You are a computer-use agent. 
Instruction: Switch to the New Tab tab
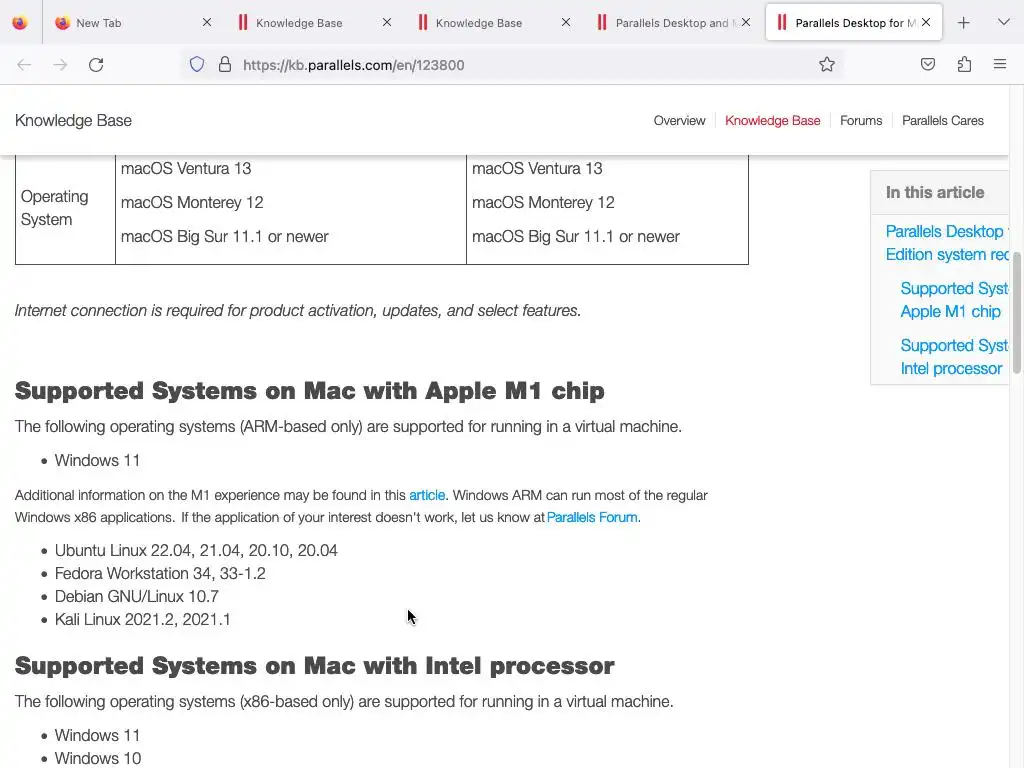(x=134, y=23)
